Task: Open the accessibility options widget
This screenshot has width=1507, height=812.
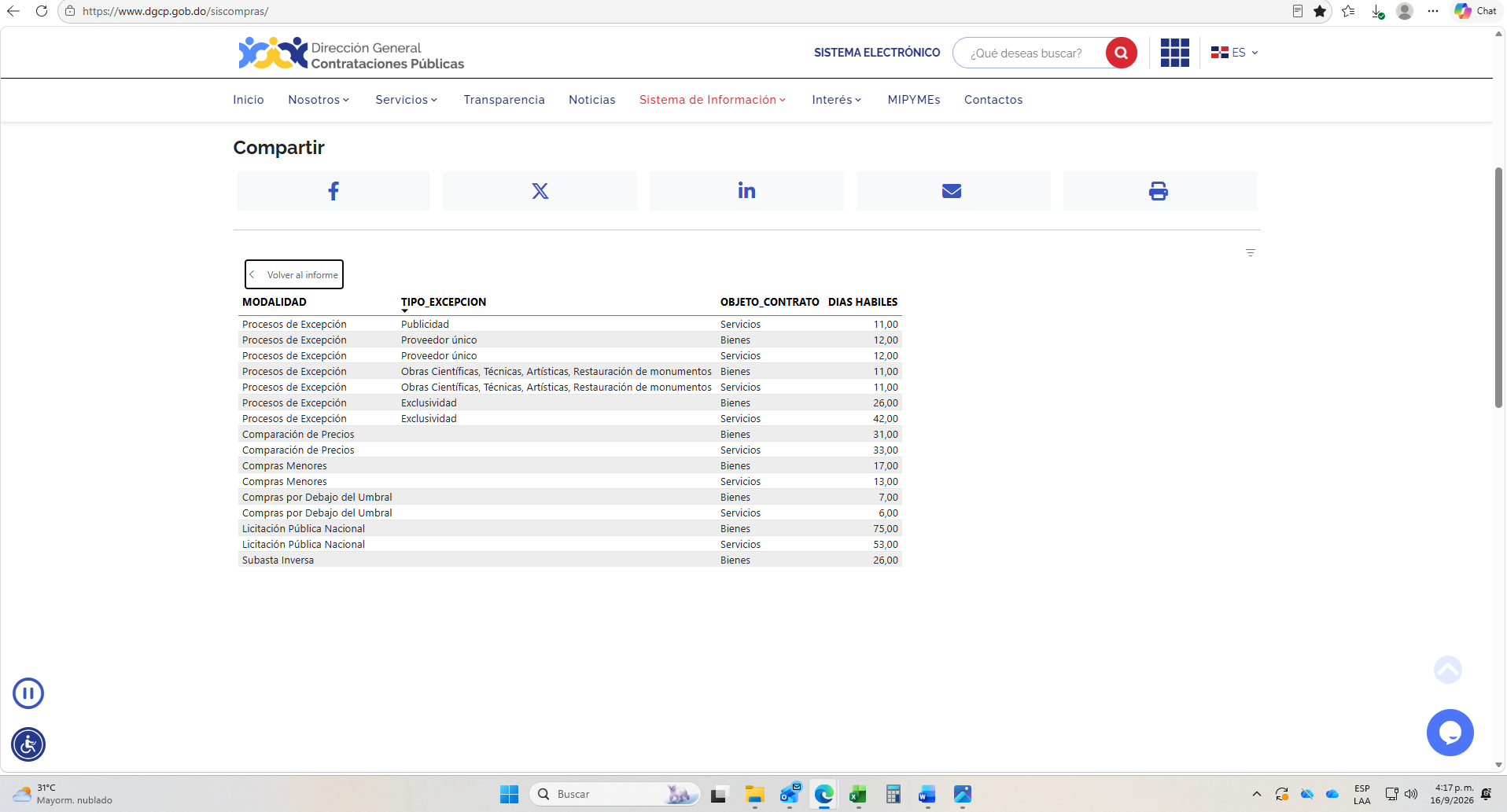Action: 28,744
